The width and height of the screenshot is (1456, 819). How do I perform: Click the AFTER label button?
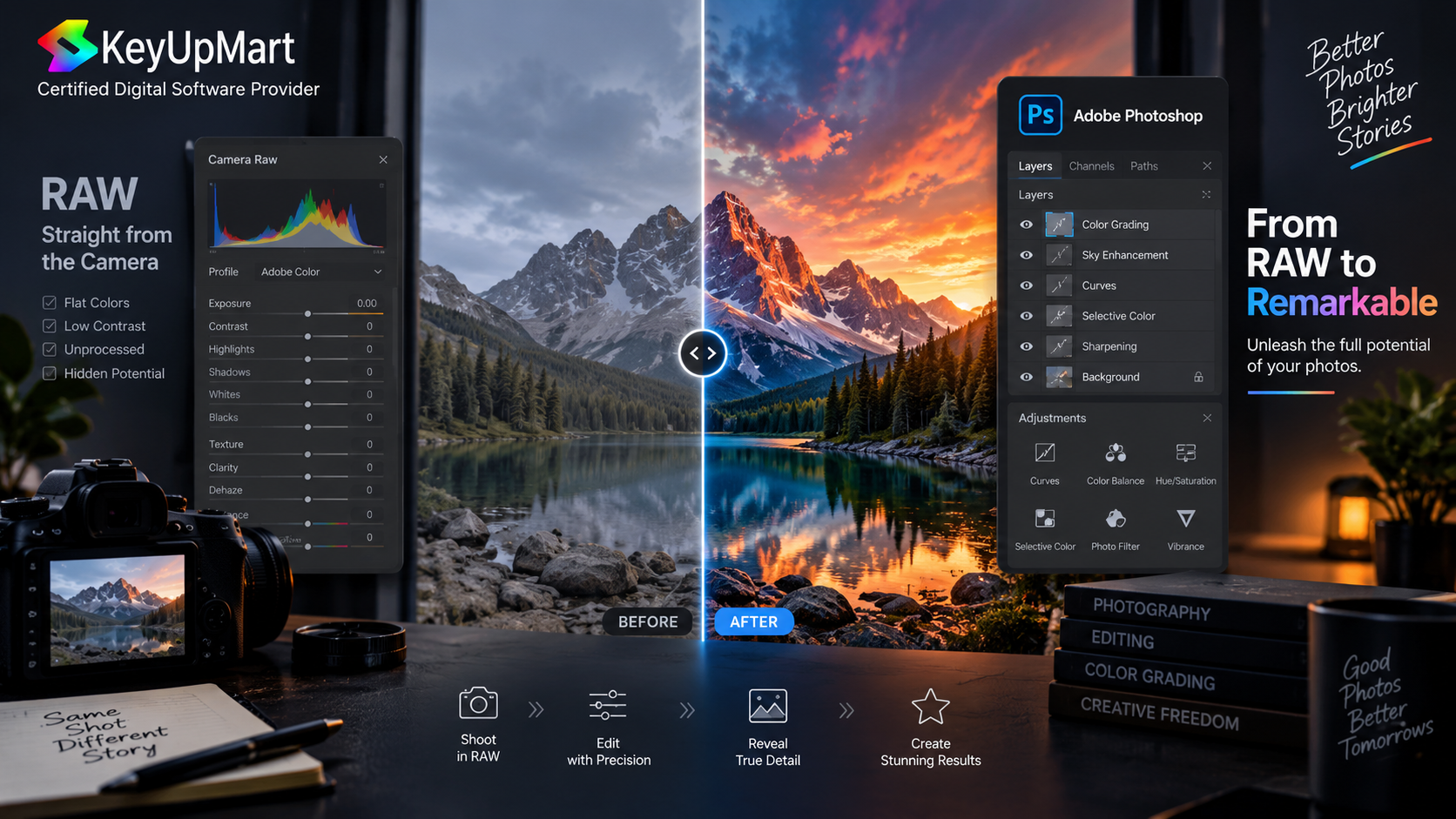tap(754, 621)
